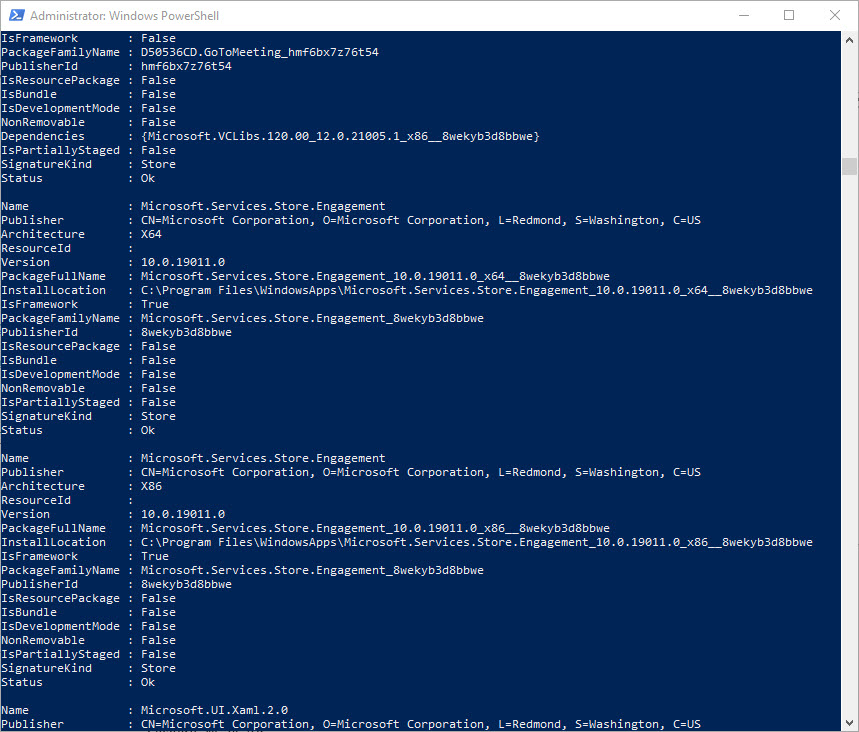Image resolution: width=859 pixels, height=732 pixels.
Task: Close the Administrator PowerShell window
Action: pos(834,15)
